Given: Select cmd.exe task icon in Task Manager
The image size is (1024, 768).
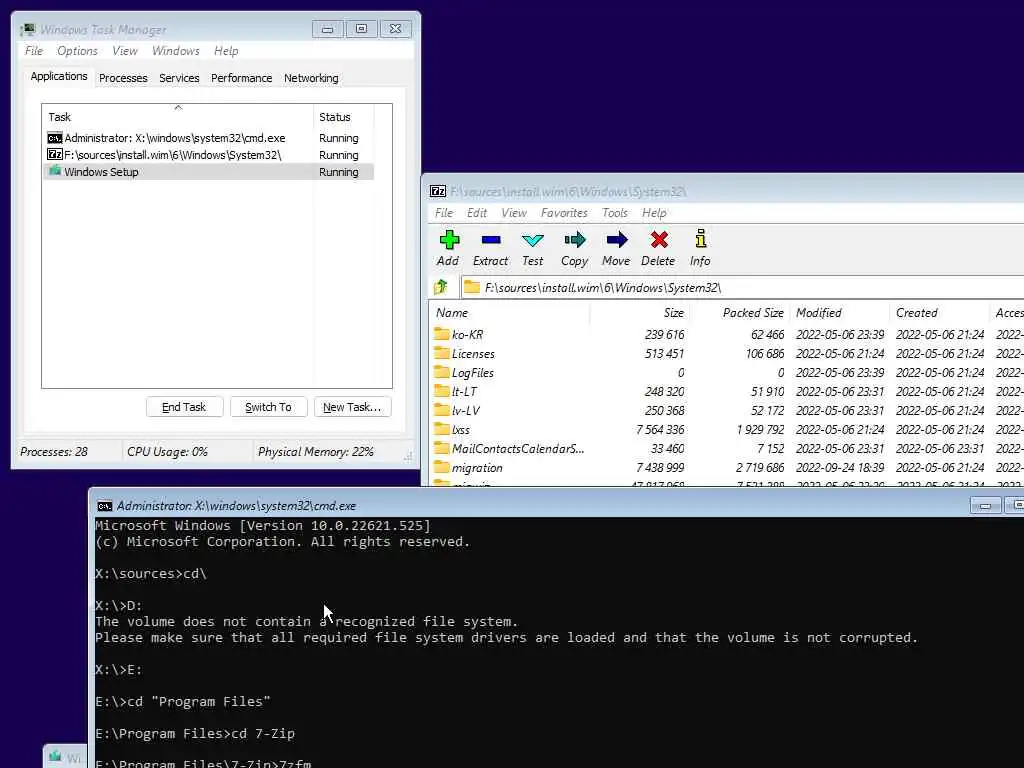Looking at the screenshot, I should click(55, 138).
